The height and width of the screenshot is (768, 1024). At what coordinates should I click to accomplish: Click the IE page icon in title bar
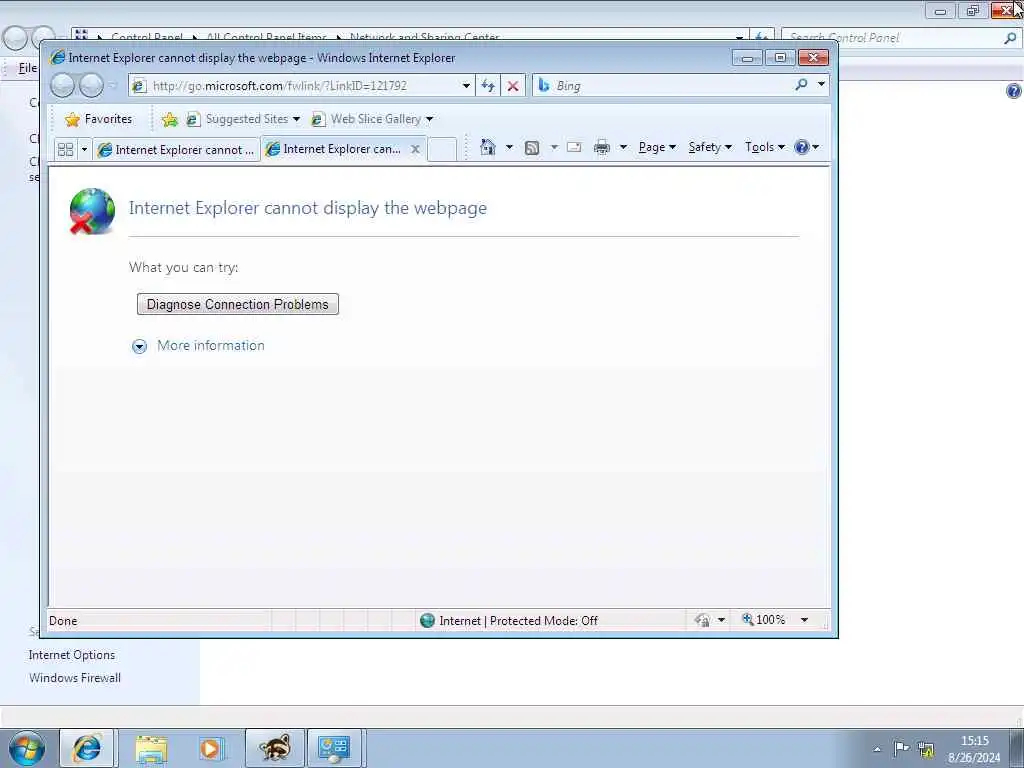57,57
